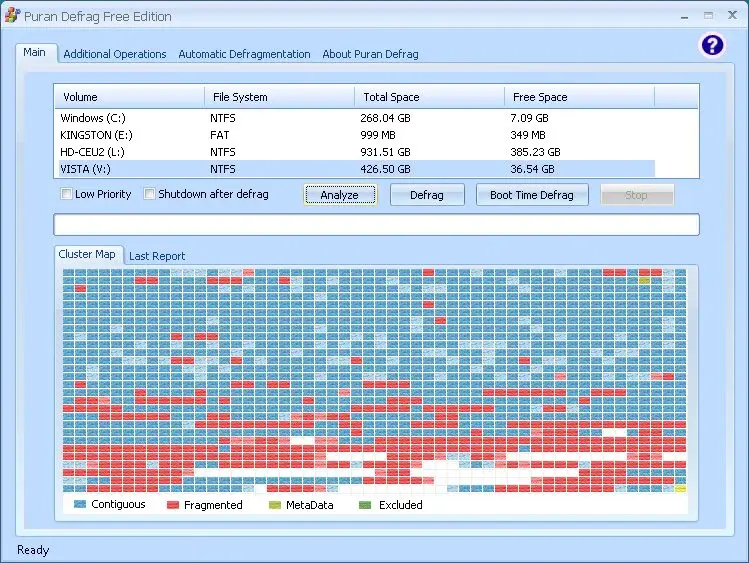Click the Contiguous legend blue swatch
The height and width of the screenshot is (563, 749).
80,504
